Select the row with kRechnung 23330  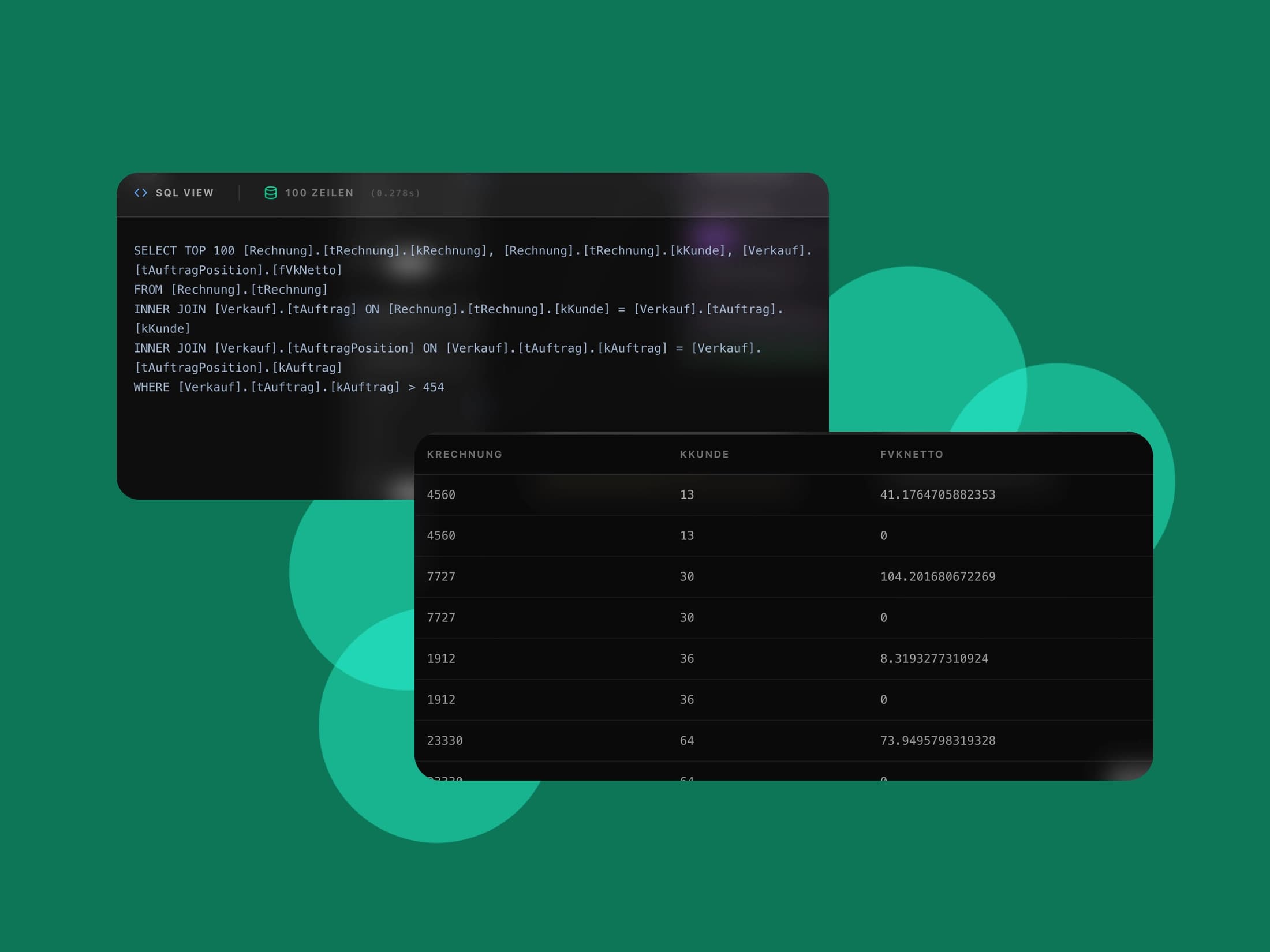tap(444, 740)
